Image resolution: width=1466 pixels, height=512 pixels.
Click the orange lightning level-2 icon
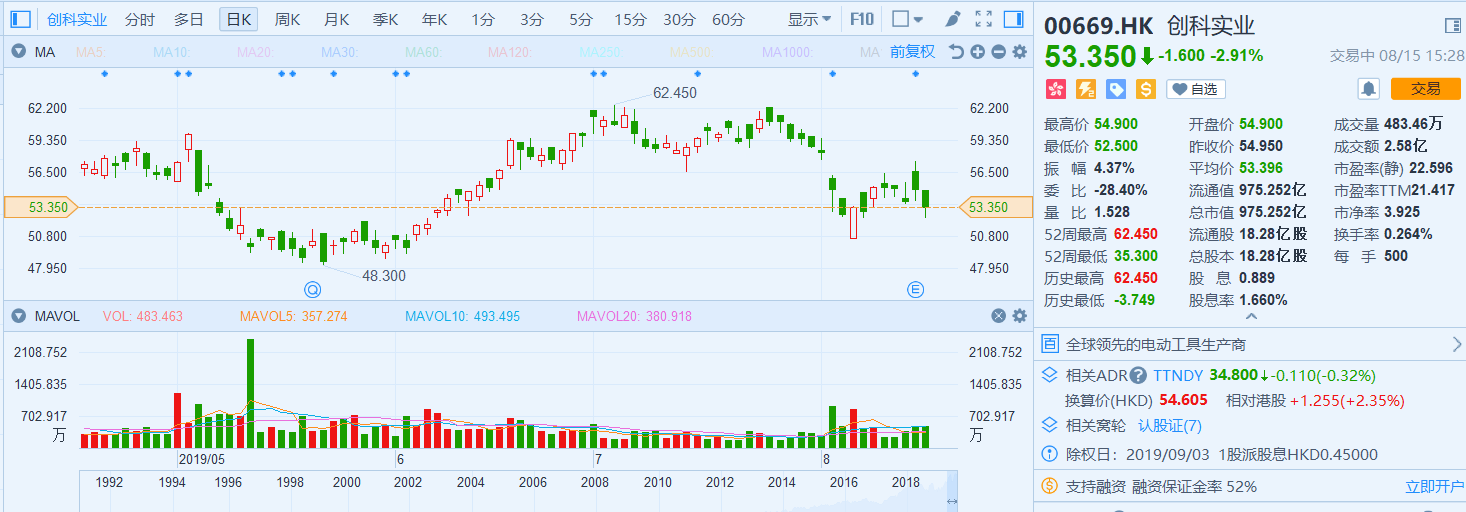coord(1086,89)
